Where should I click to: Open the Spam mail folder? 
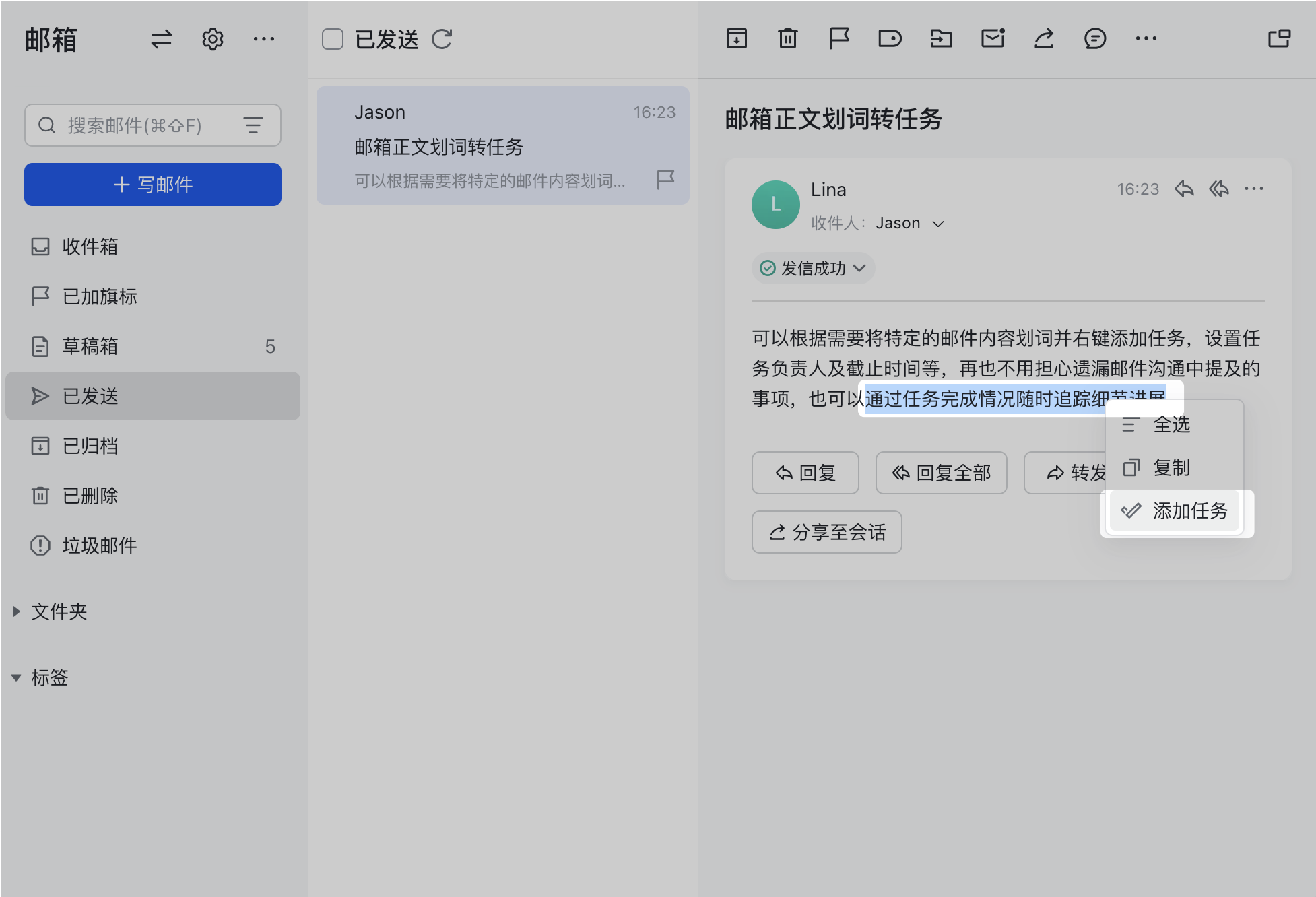tap(153, 545)
